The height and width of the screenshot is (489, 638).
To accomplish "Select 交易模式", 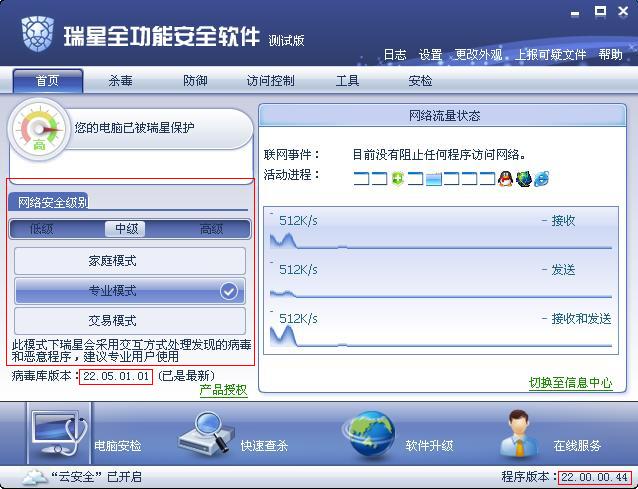I will pos(130,321).
